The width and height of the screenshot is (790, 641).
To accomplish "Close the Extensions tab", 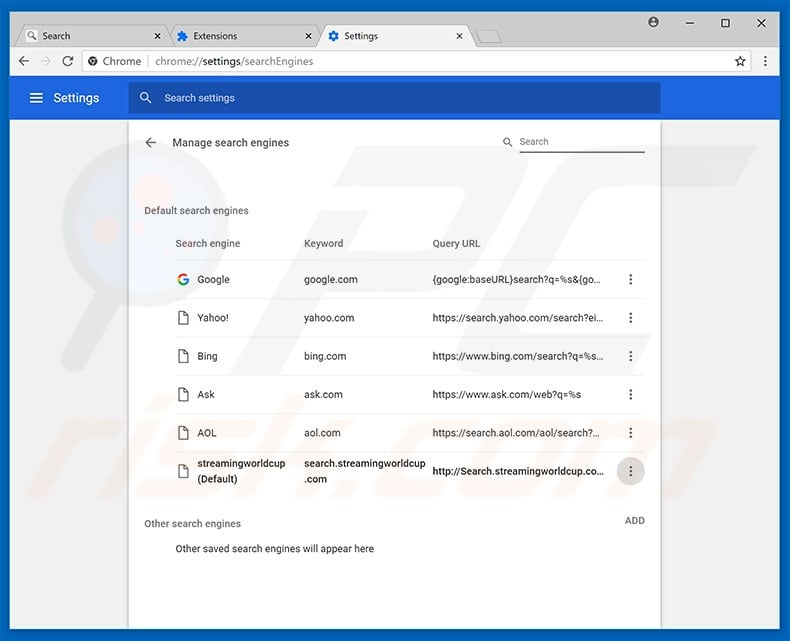I will click(308, 36).
